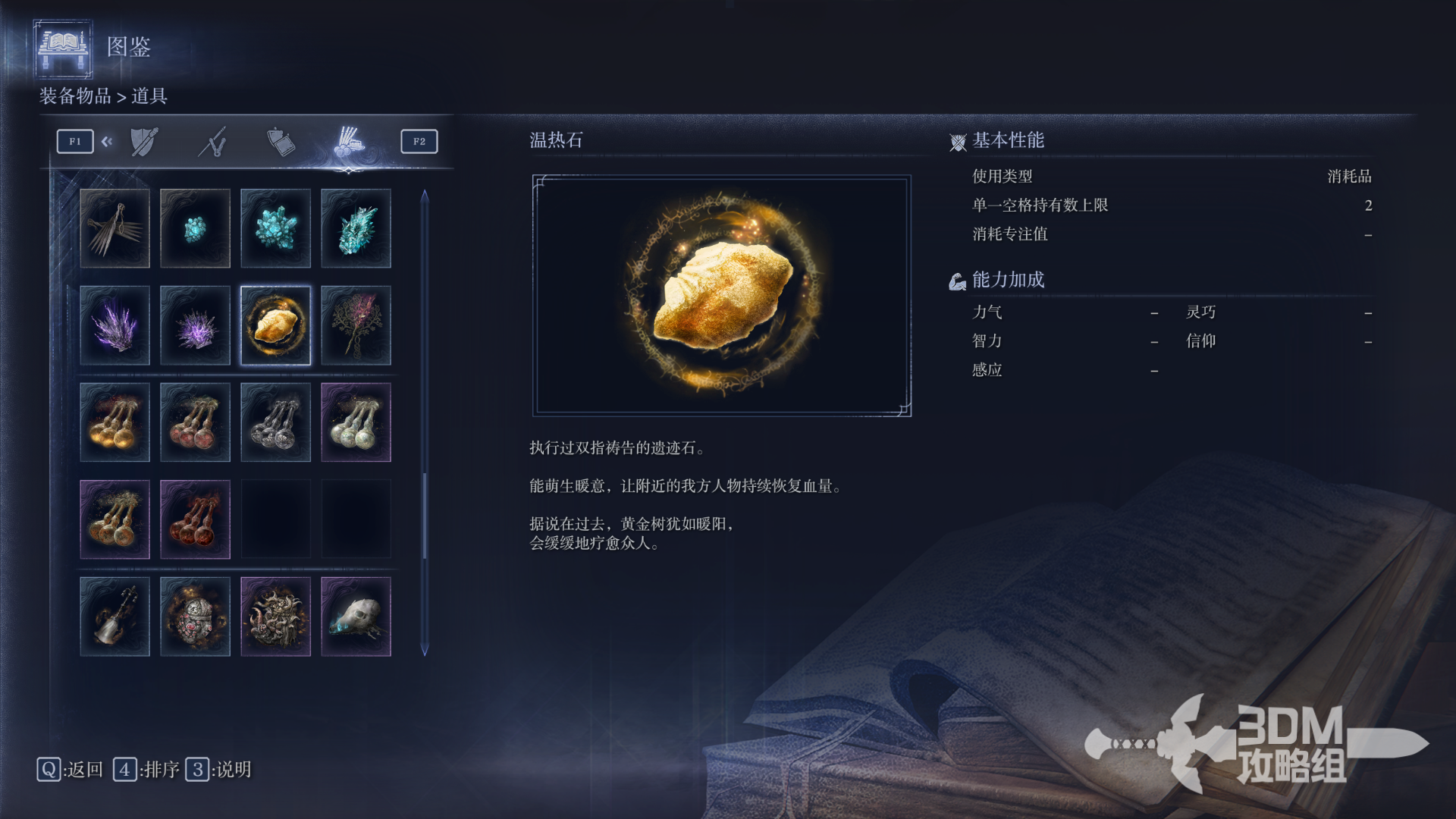Click the F1 previous category button
Screen dimensions: 1456x819
click(x=75, y=141)
